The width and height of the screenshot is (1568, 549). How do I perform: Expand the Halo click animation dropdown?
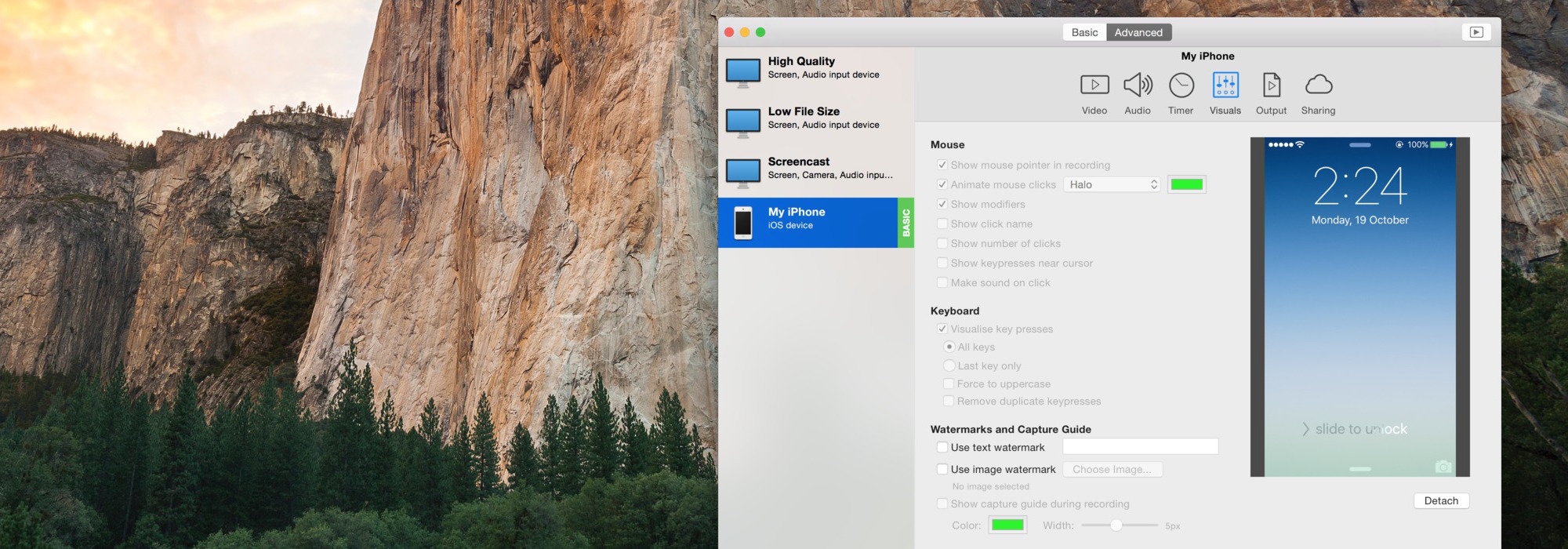1112,184
